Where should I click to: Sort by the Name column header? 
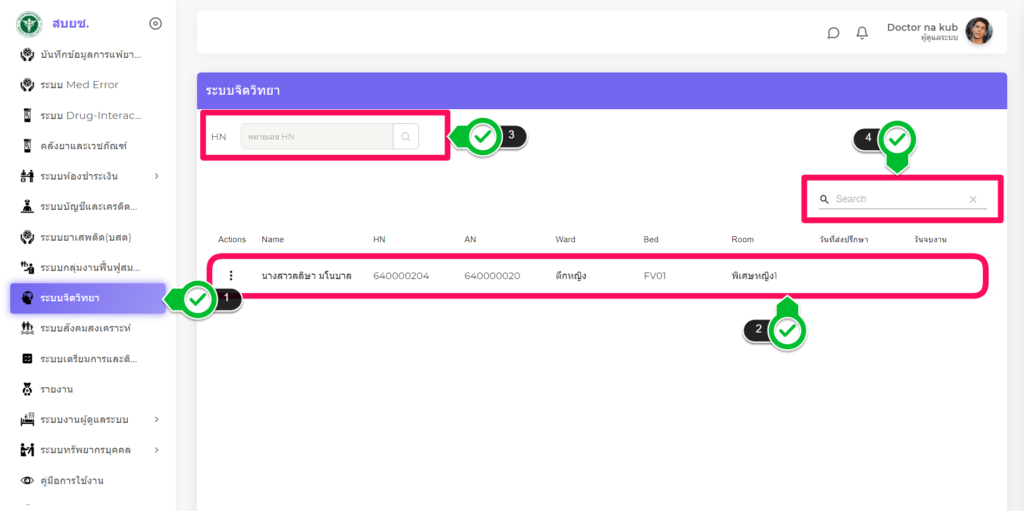272,240
